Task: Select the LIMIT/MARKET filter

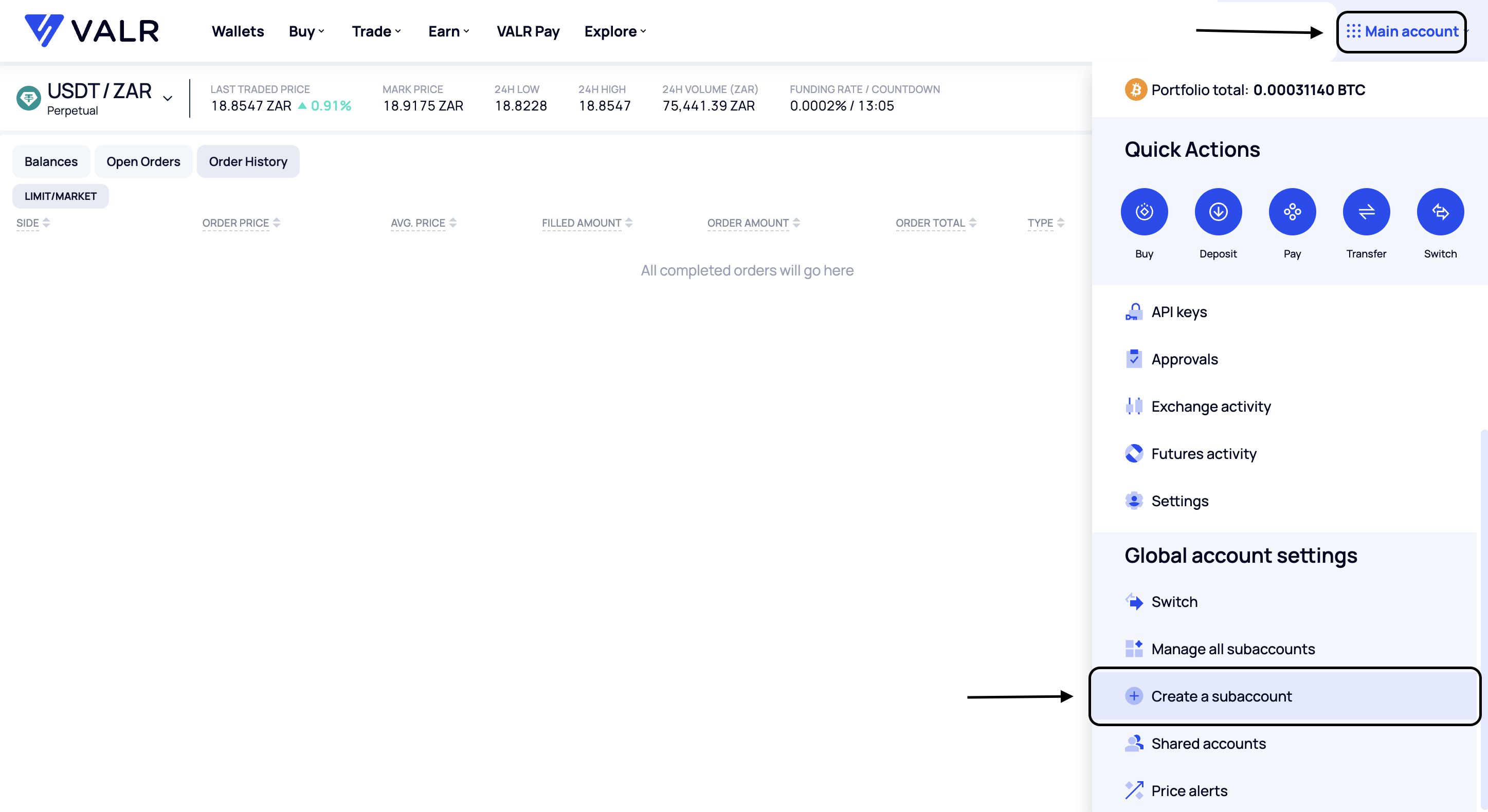Action: pos(60,196)
